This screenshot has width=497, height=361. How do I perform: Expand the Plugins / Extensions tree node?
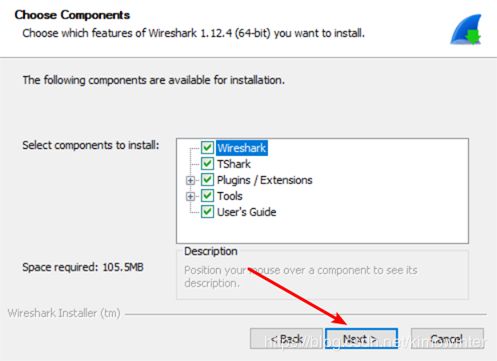coord(190,180)
